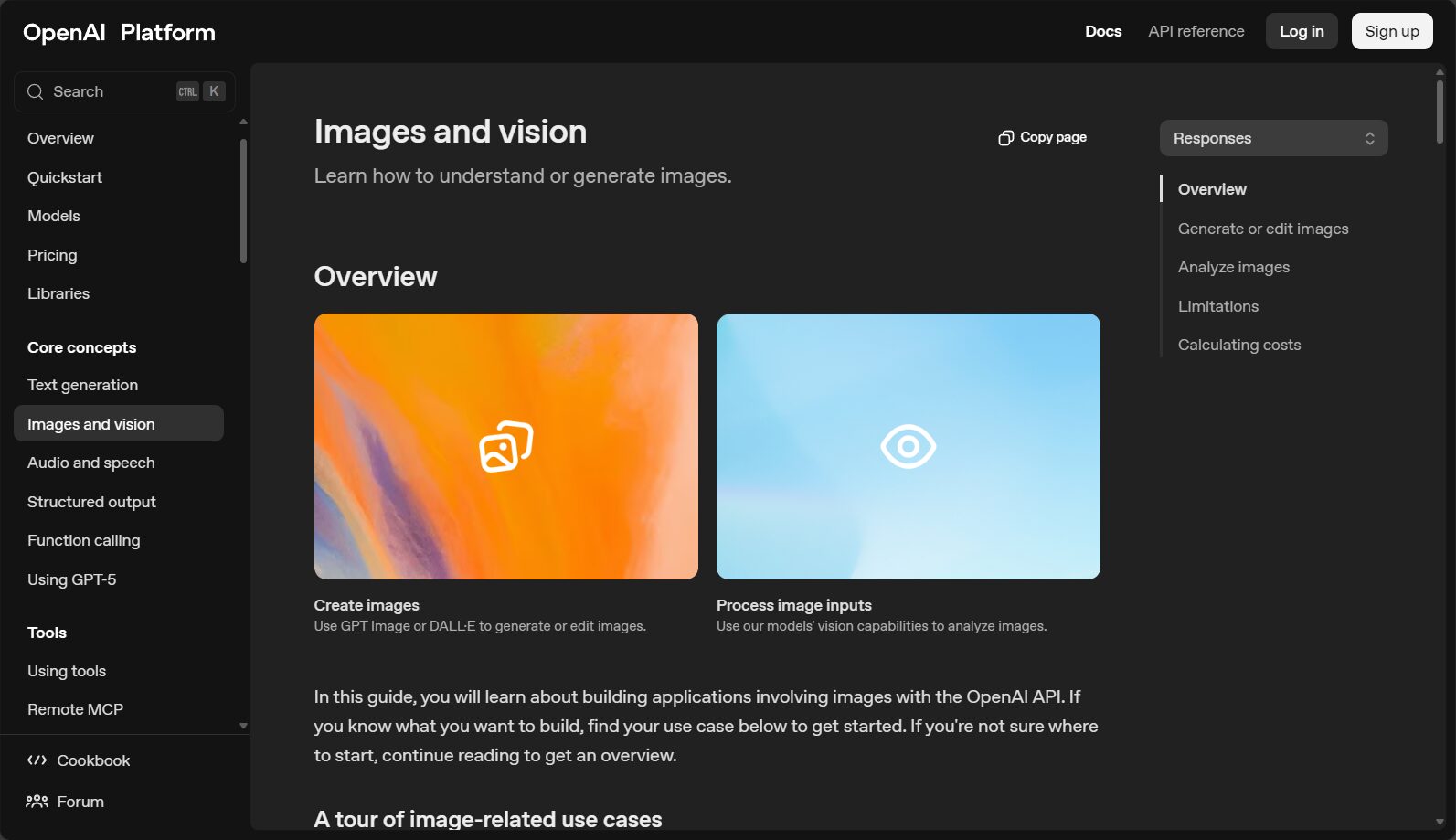Screen dimensions: 1456x840
Task: Click the Log in button
Action: tap(1302, 31)
